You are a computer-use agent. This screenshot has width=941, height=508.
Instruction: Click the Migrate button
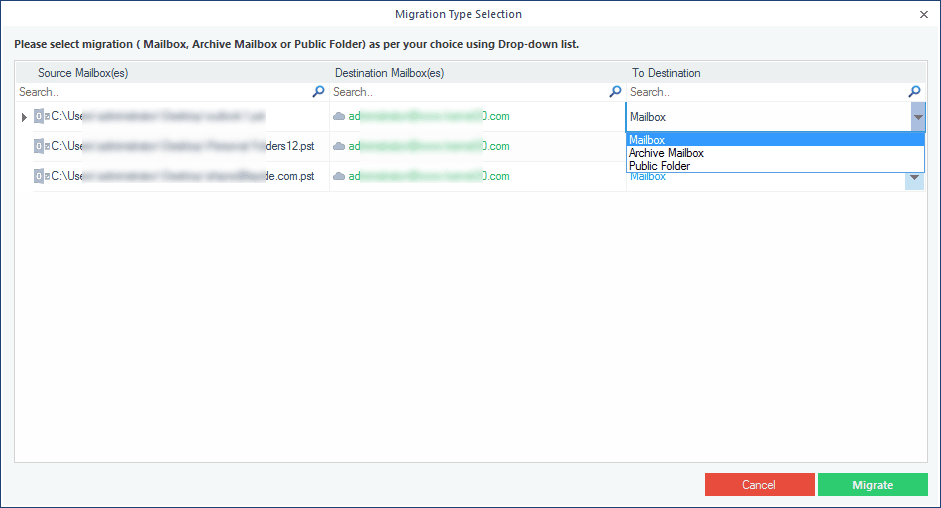(873, 485)
